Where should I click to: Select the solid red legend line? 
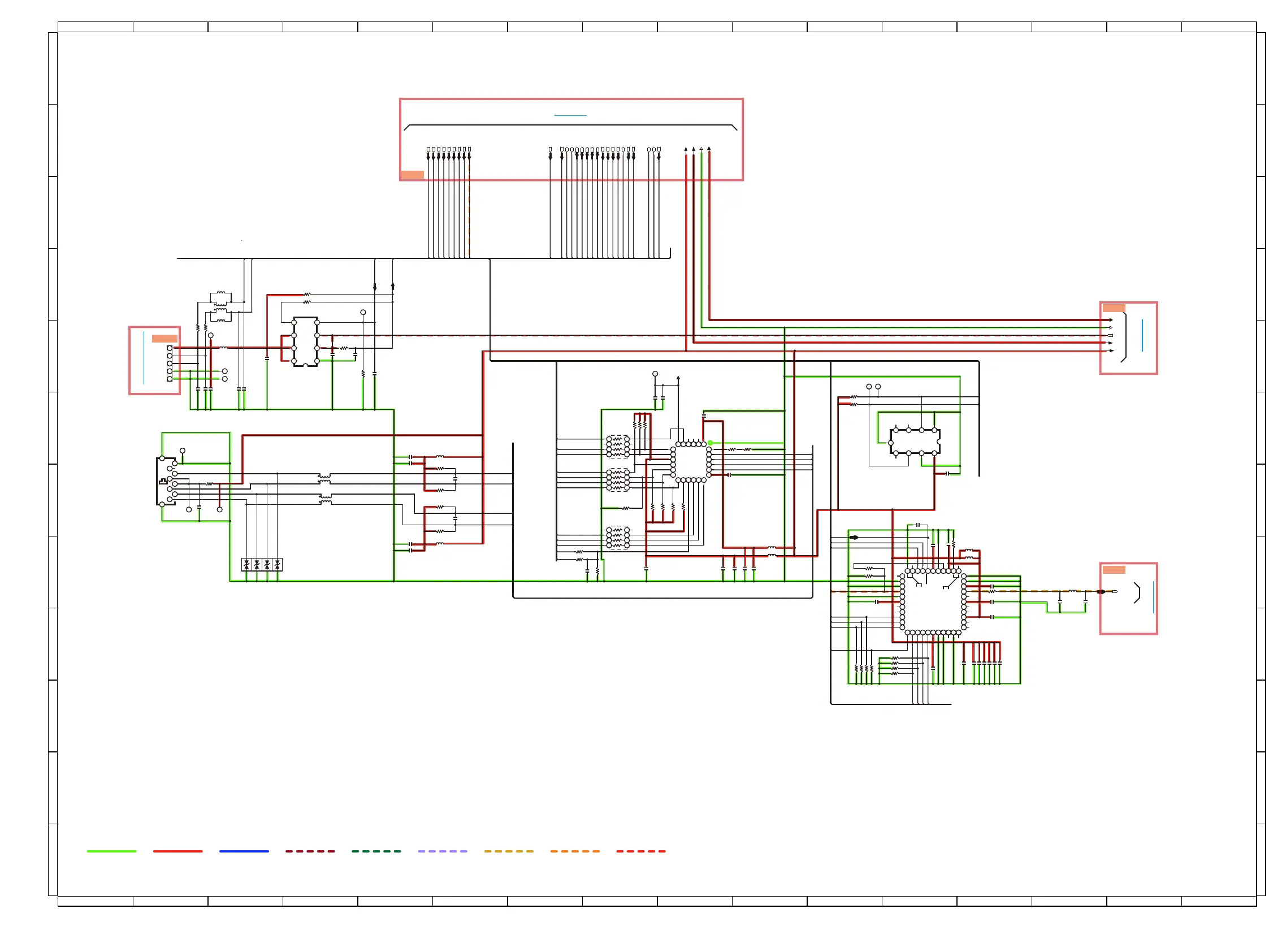pos(177,851)
